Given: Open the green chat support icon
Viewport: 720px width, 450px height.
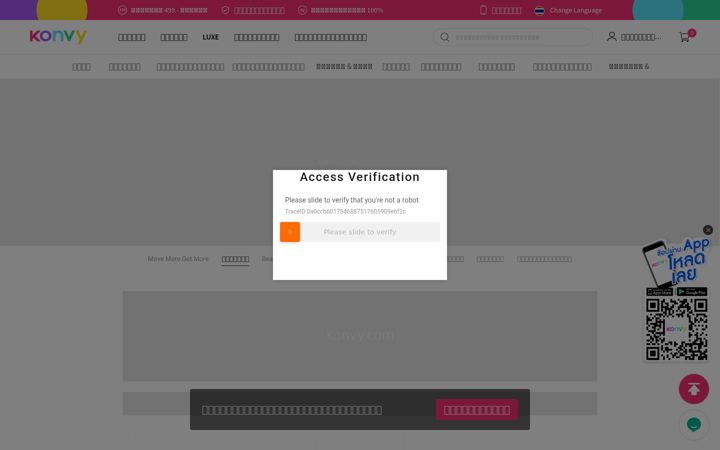Looking at the screenshot, I should (693, 424).
